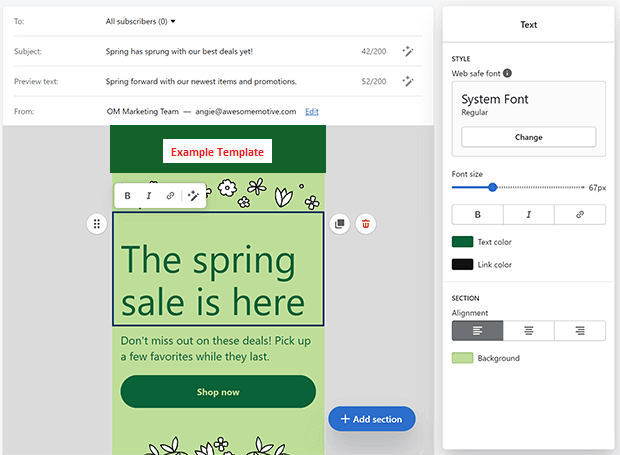Click the OM Marketing Team sender name

142,111
